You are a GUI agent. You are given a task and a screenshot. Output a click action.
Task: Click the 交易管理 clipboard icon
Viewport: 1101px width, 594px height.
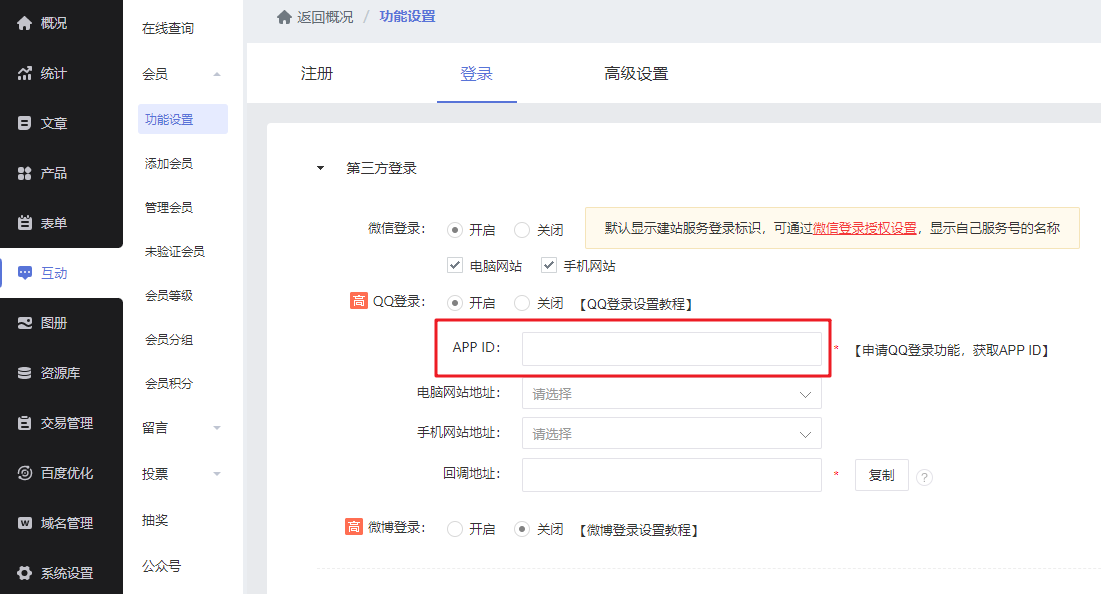(25, 423)
